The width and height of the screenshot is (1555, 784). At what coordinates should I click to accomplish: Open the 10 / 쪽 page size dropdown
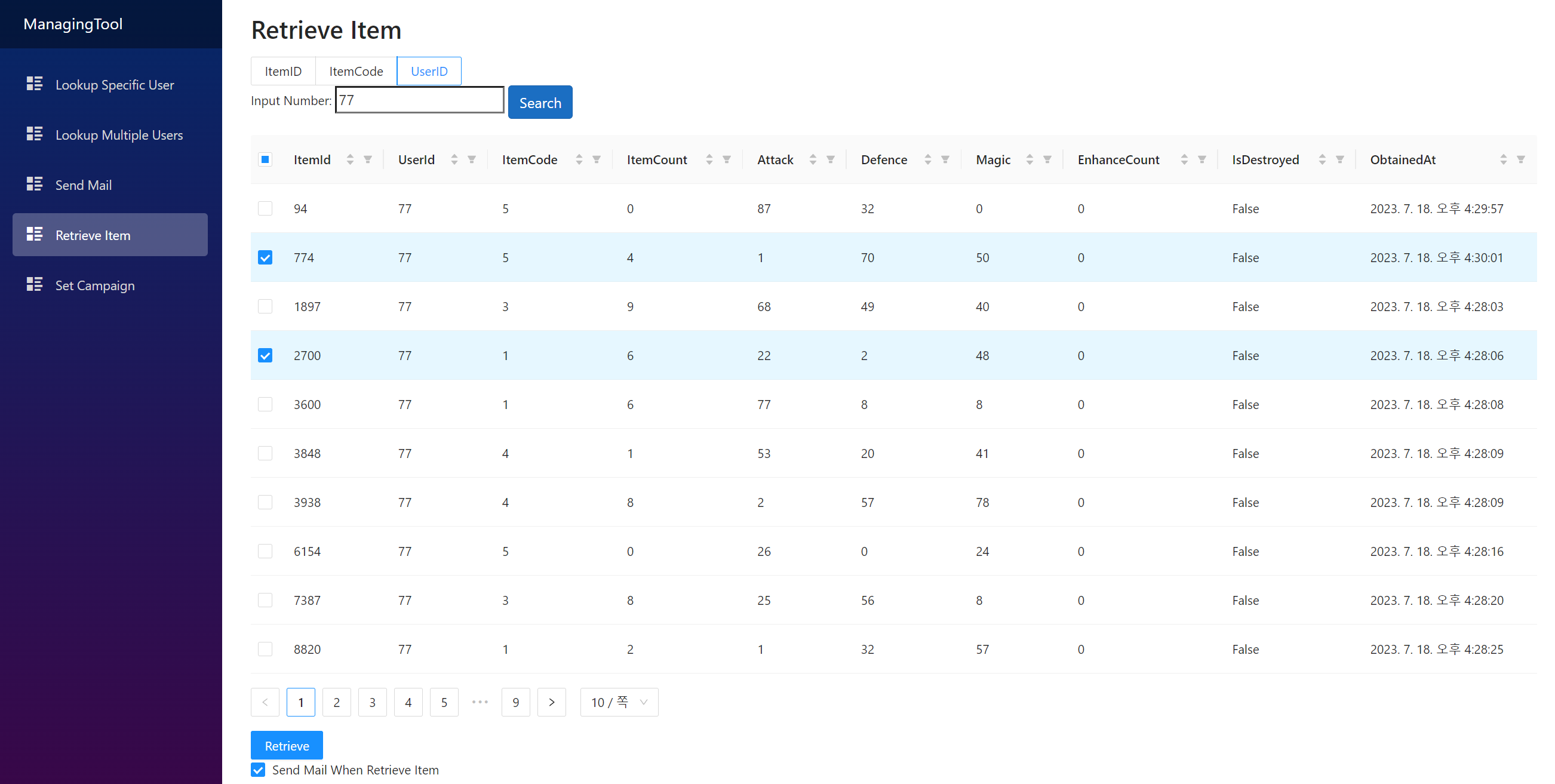pos(619,702)
